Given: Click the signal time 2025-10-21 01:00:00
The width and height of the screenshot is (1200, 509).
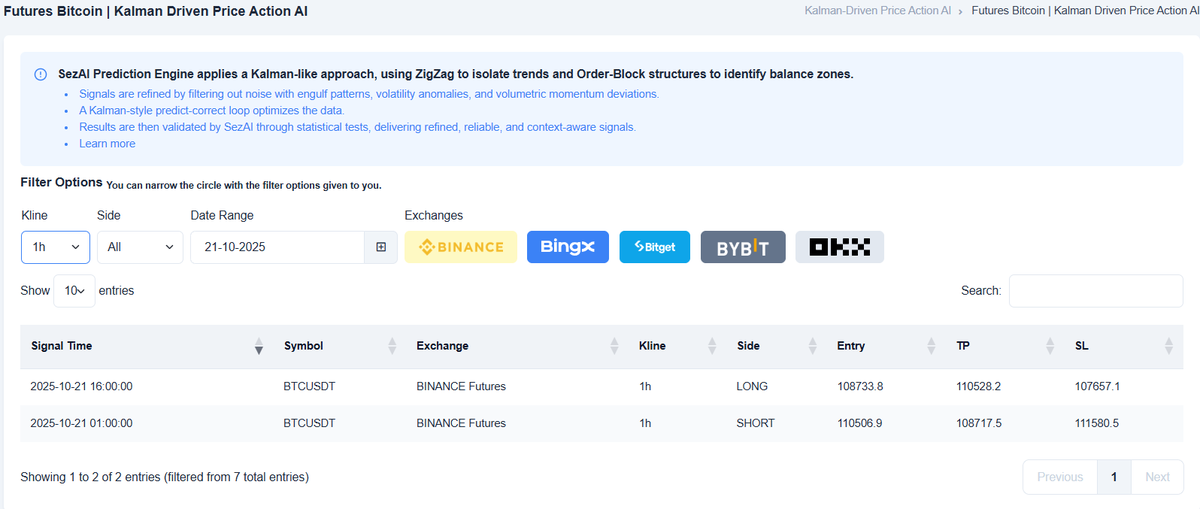Looking at the screenshot, I should (82, 423).
